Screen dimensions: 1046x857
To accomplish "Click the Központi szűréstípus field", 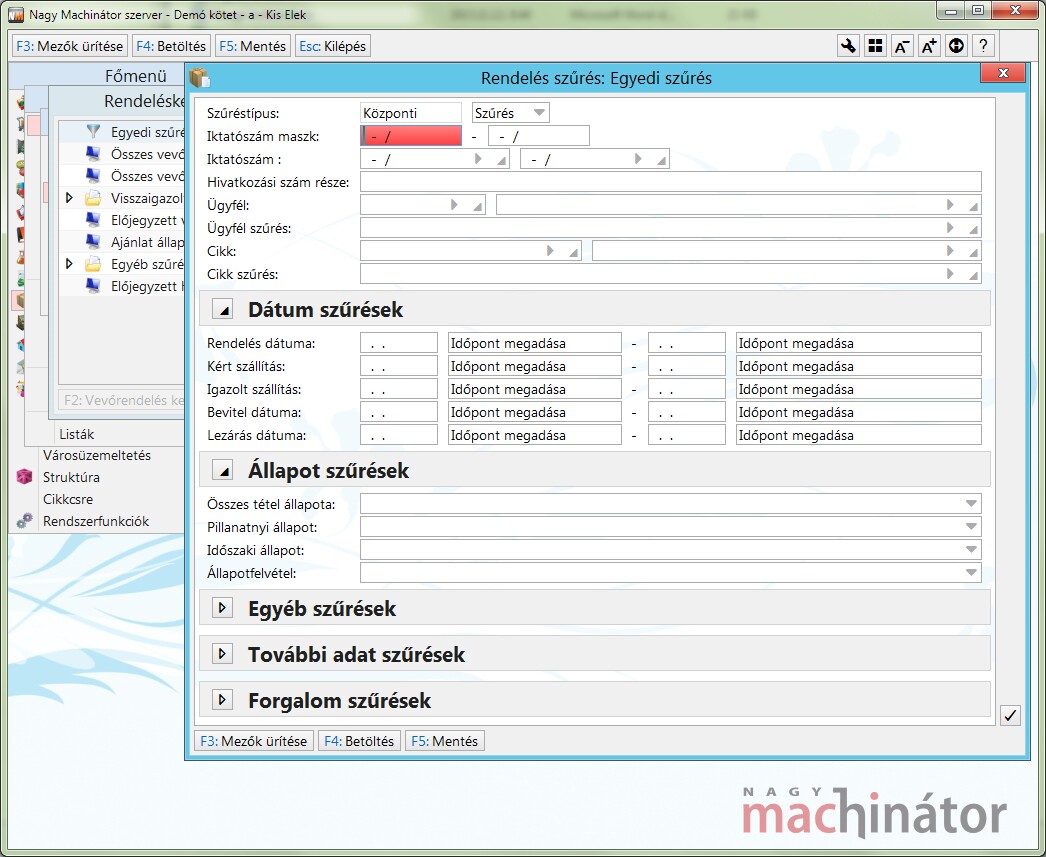I will (x=410, y=113).
